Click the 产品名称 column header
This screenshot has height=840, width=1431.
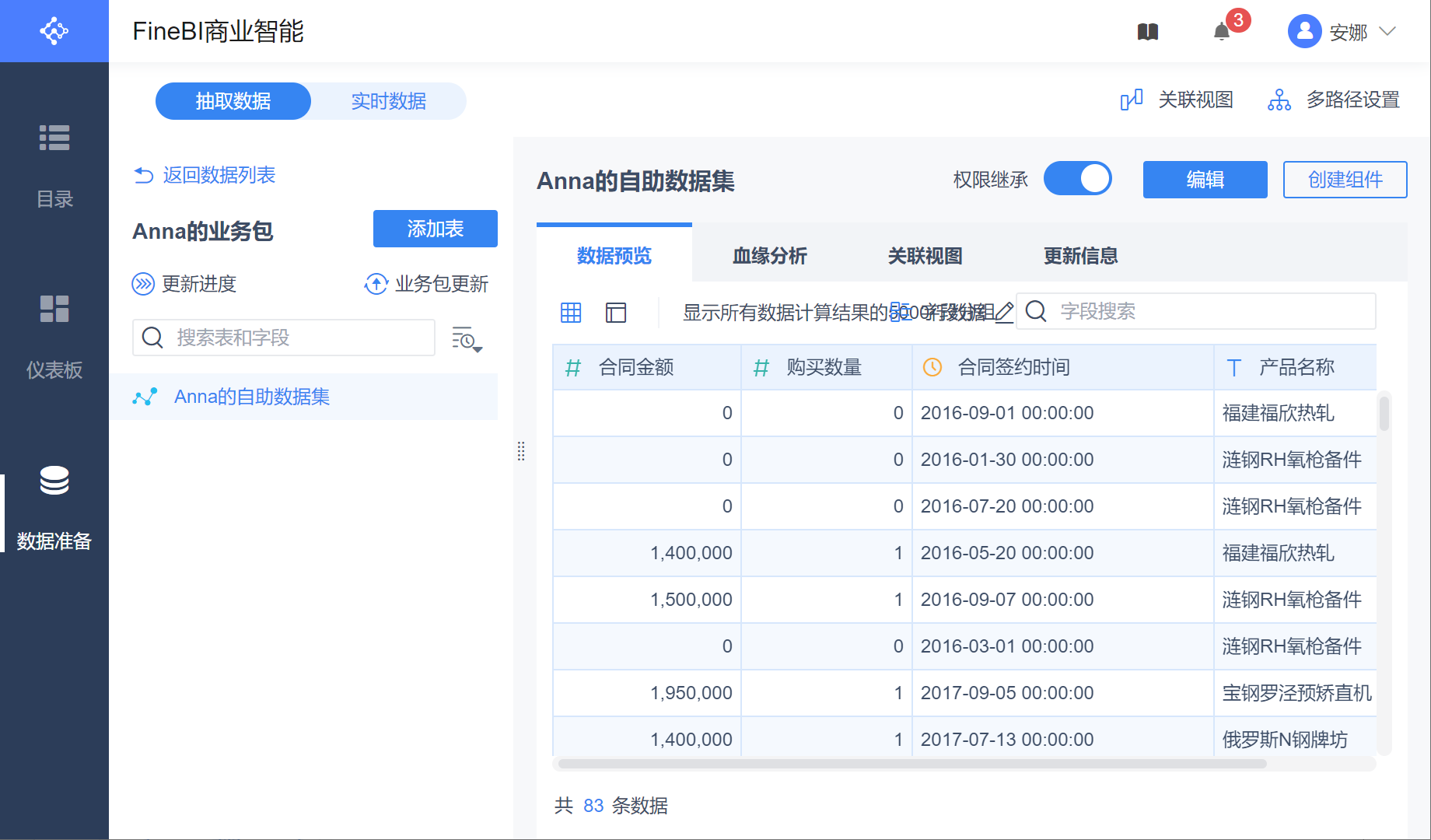pos(1296,367)
